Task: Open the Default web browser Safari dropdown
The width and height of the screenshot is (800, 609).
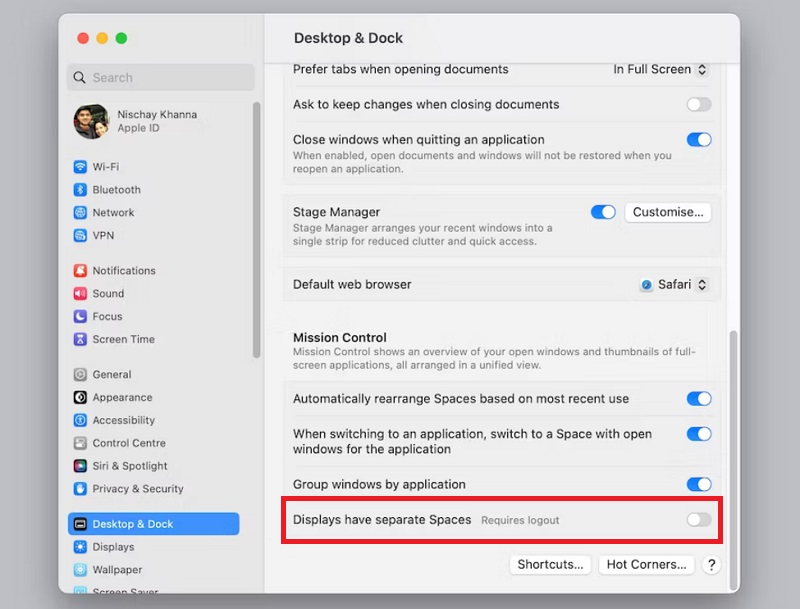Action: pos(674,285)
